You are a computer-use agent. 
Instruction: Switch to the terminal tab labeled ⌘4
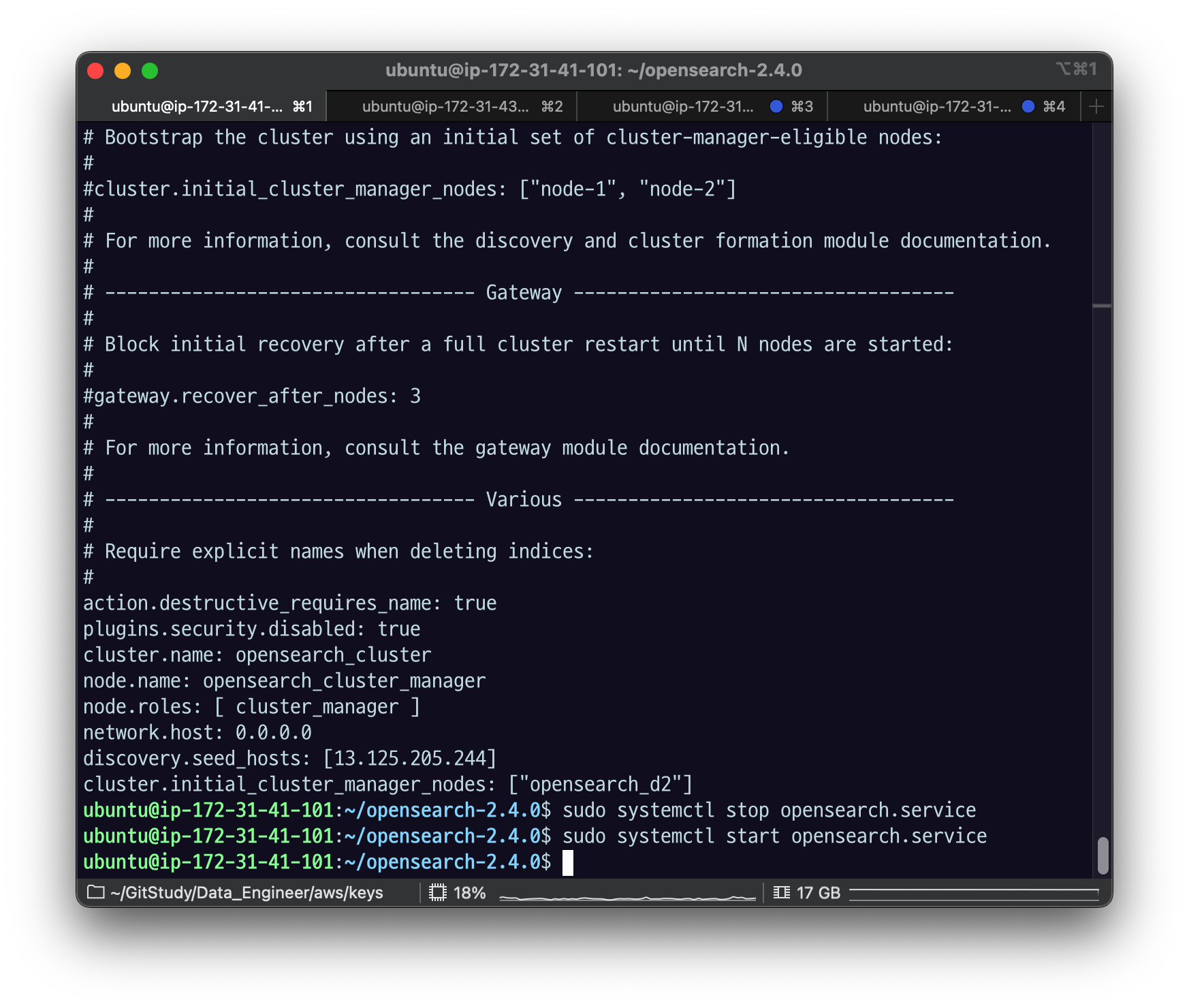pyautogui.click(x=953, y=106)
